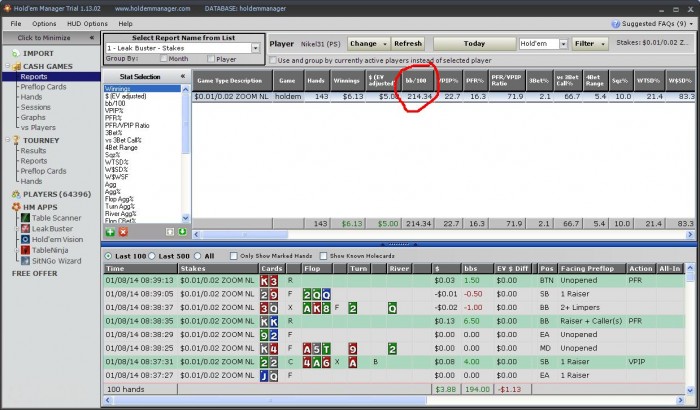700x410 pixels.
Task: Sort by bb/100 column header
Action: click(x=416, y=80)
